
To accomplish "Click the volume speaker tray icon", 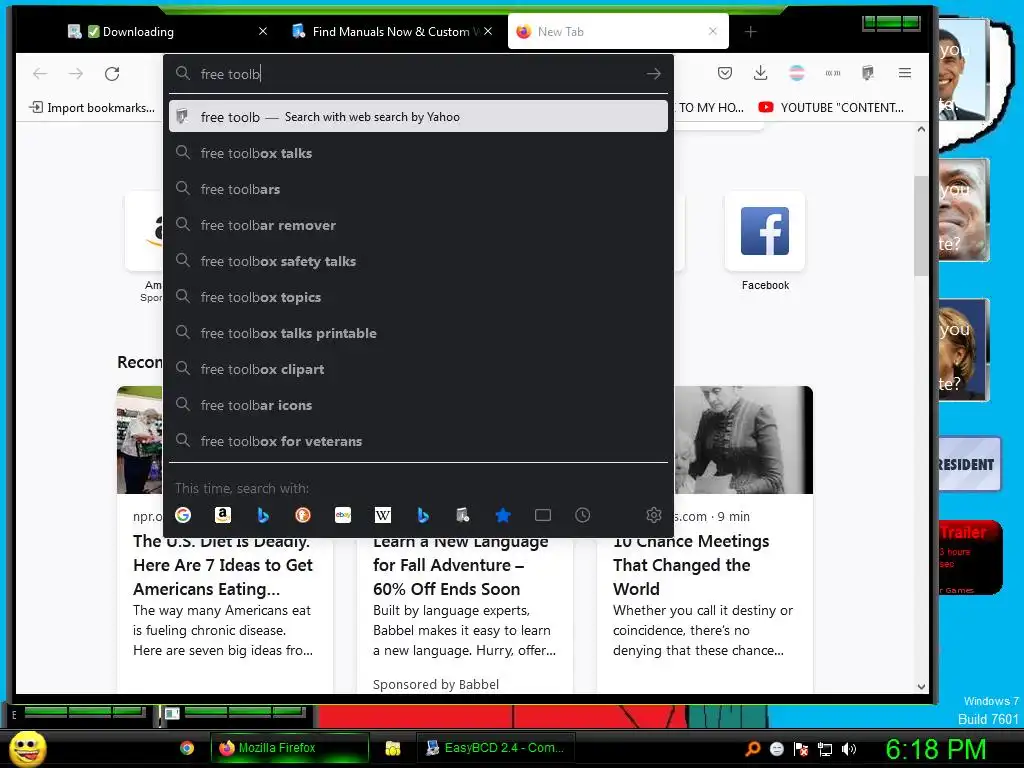I will (x=849, y=749).
